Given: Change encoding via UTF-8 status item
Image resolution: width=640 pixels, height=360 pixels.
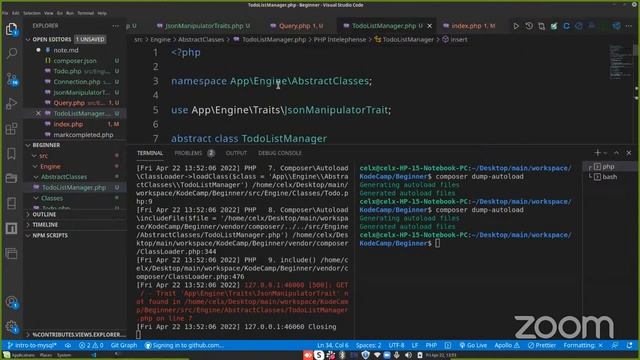Looking at the screenshot, I should pos(396,345).
